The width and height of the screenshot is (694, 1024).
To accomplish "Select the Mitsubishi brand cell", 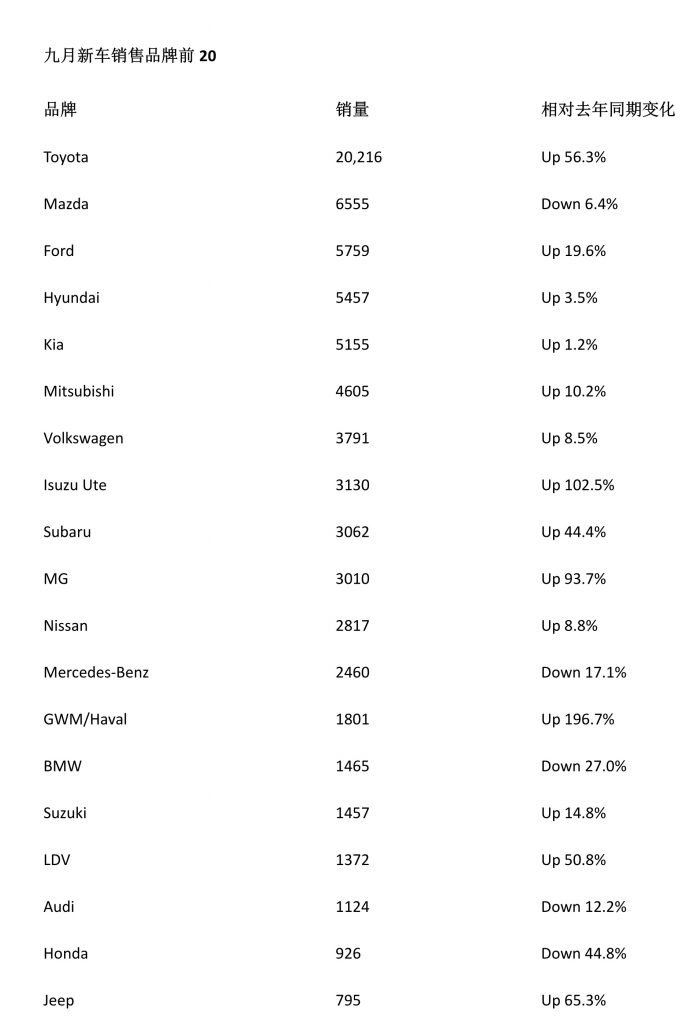I will [79, 391].
